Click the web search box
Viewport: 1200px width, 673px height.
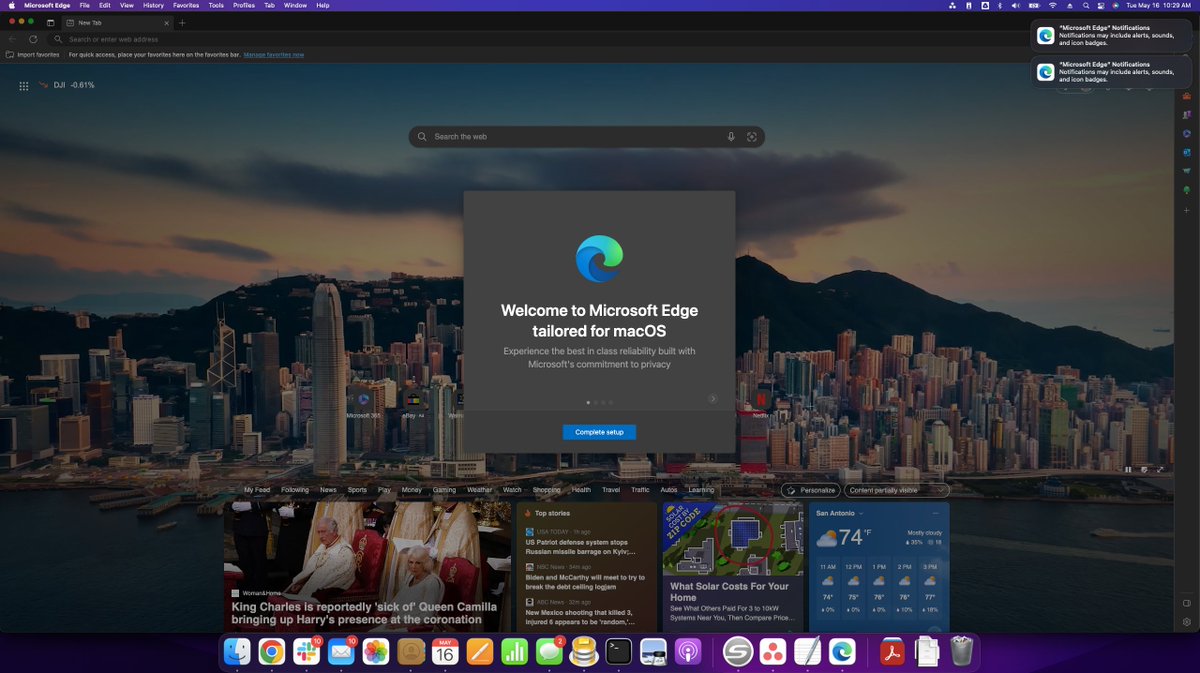pos(586,137)
